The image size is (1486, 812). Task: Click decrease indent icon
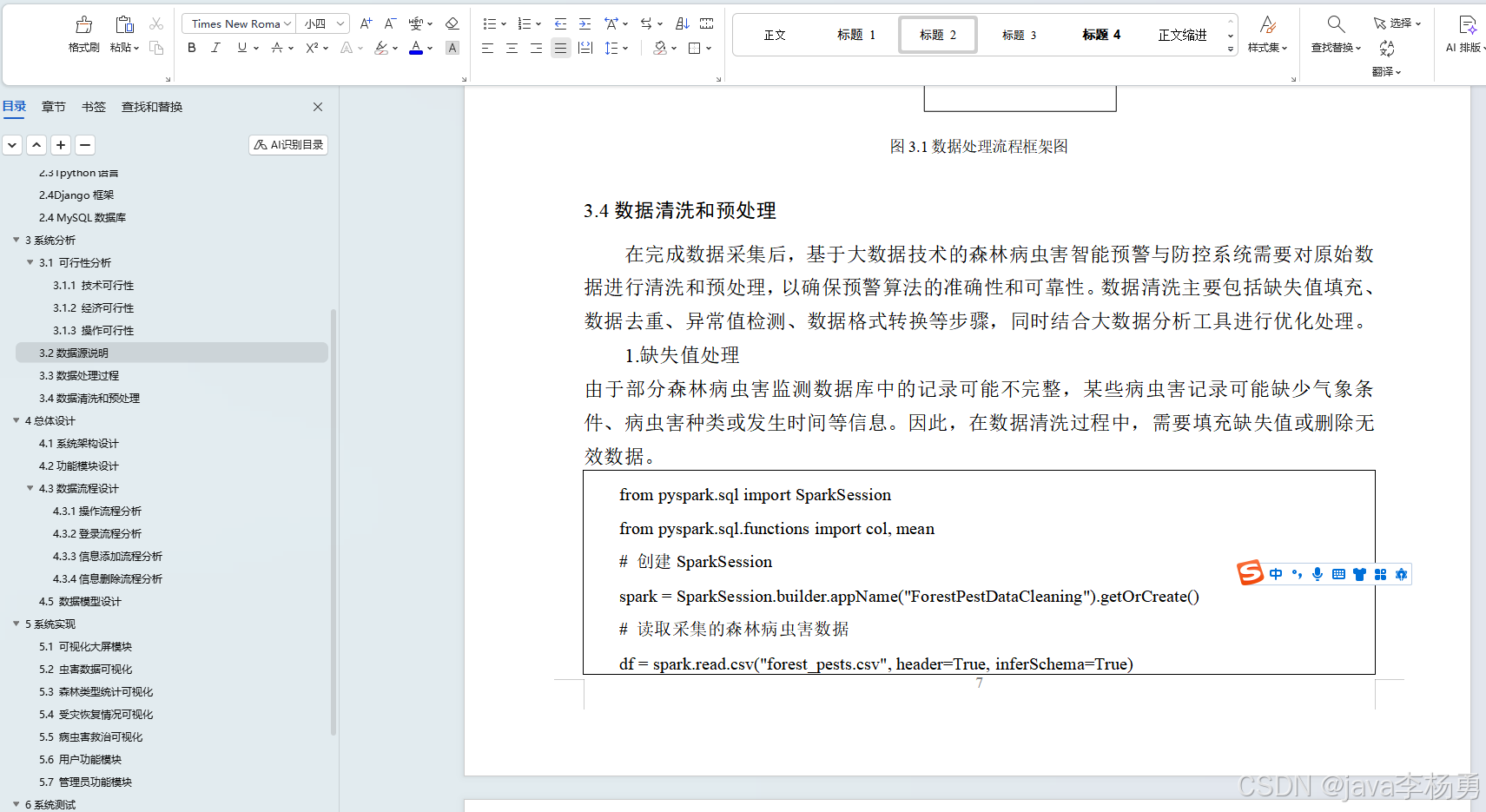coord(560,23)
